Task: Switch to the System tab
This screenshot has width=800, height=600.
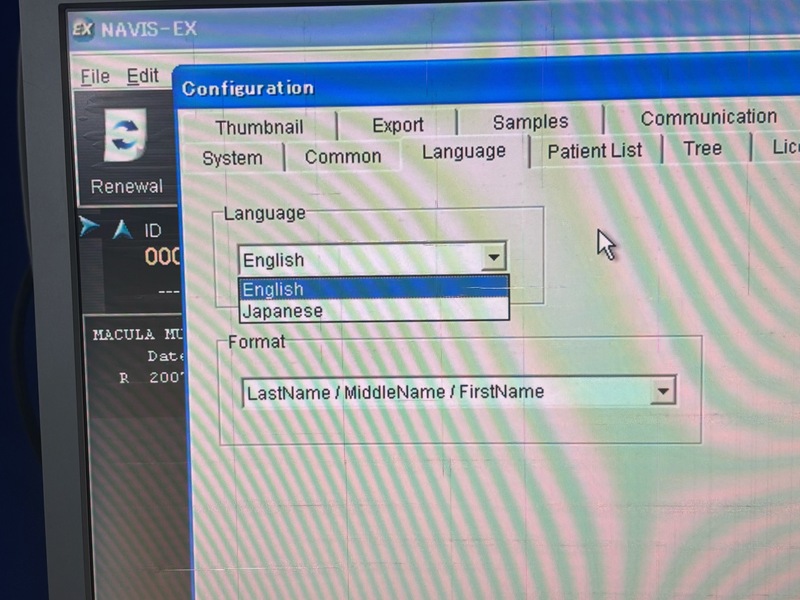Action: point(232,159)
